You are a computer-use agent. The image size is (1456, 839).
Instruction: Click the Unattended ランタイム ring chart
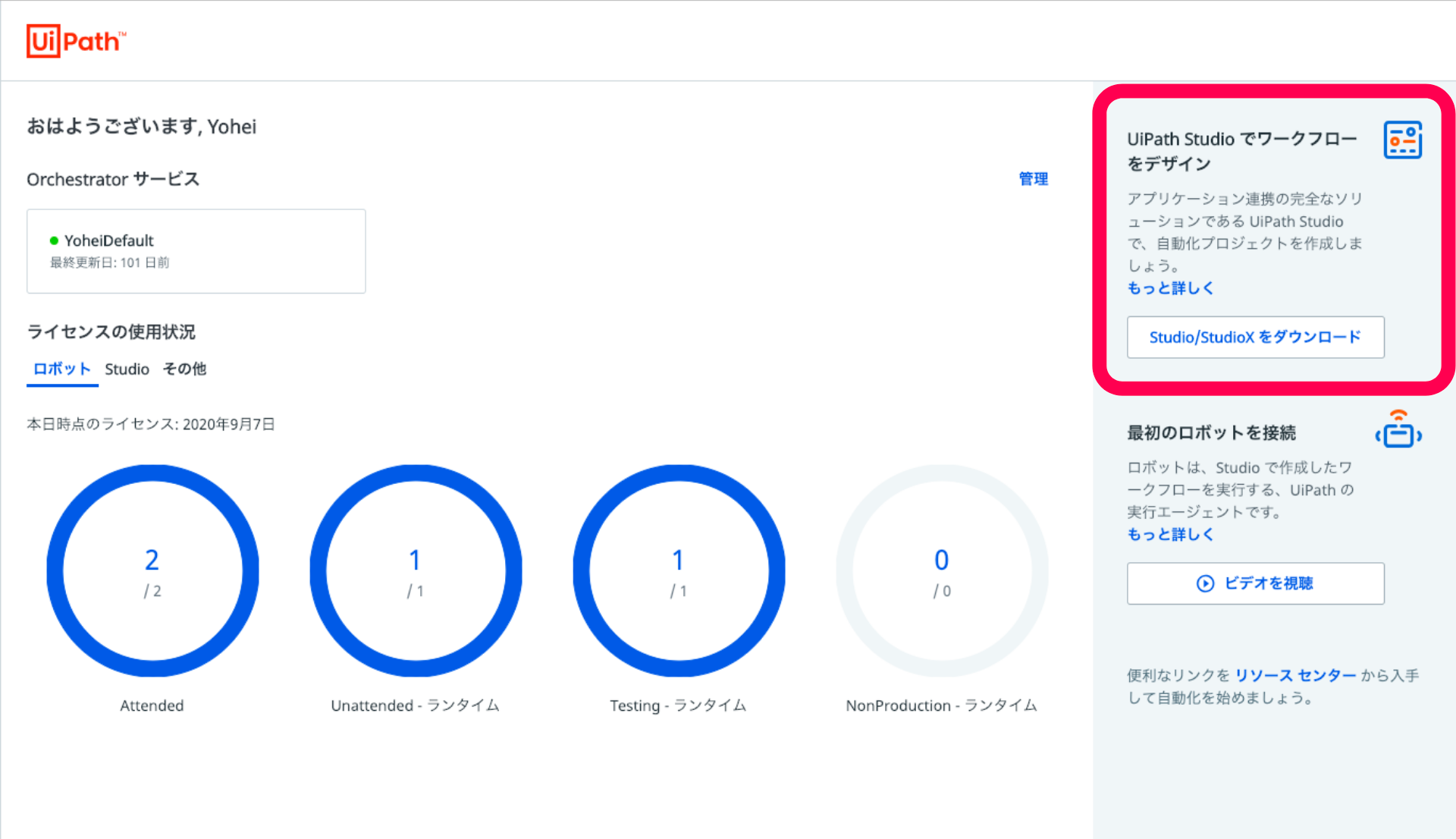[x=416, y=571]
